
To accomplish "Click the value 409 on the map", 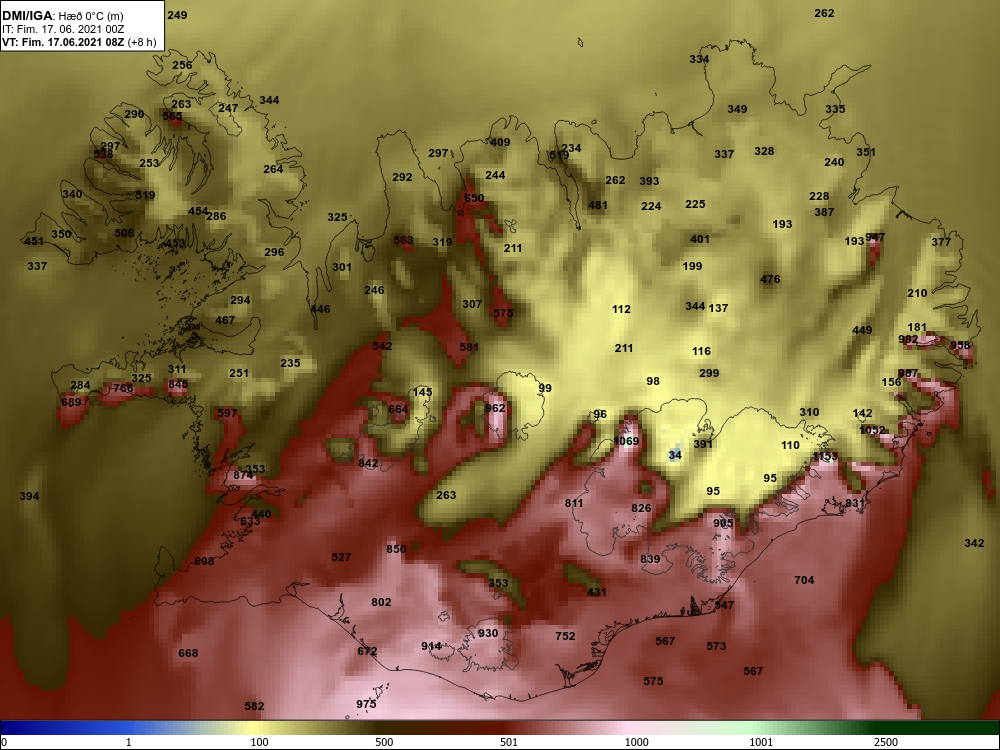I will (x=500, y=142).
